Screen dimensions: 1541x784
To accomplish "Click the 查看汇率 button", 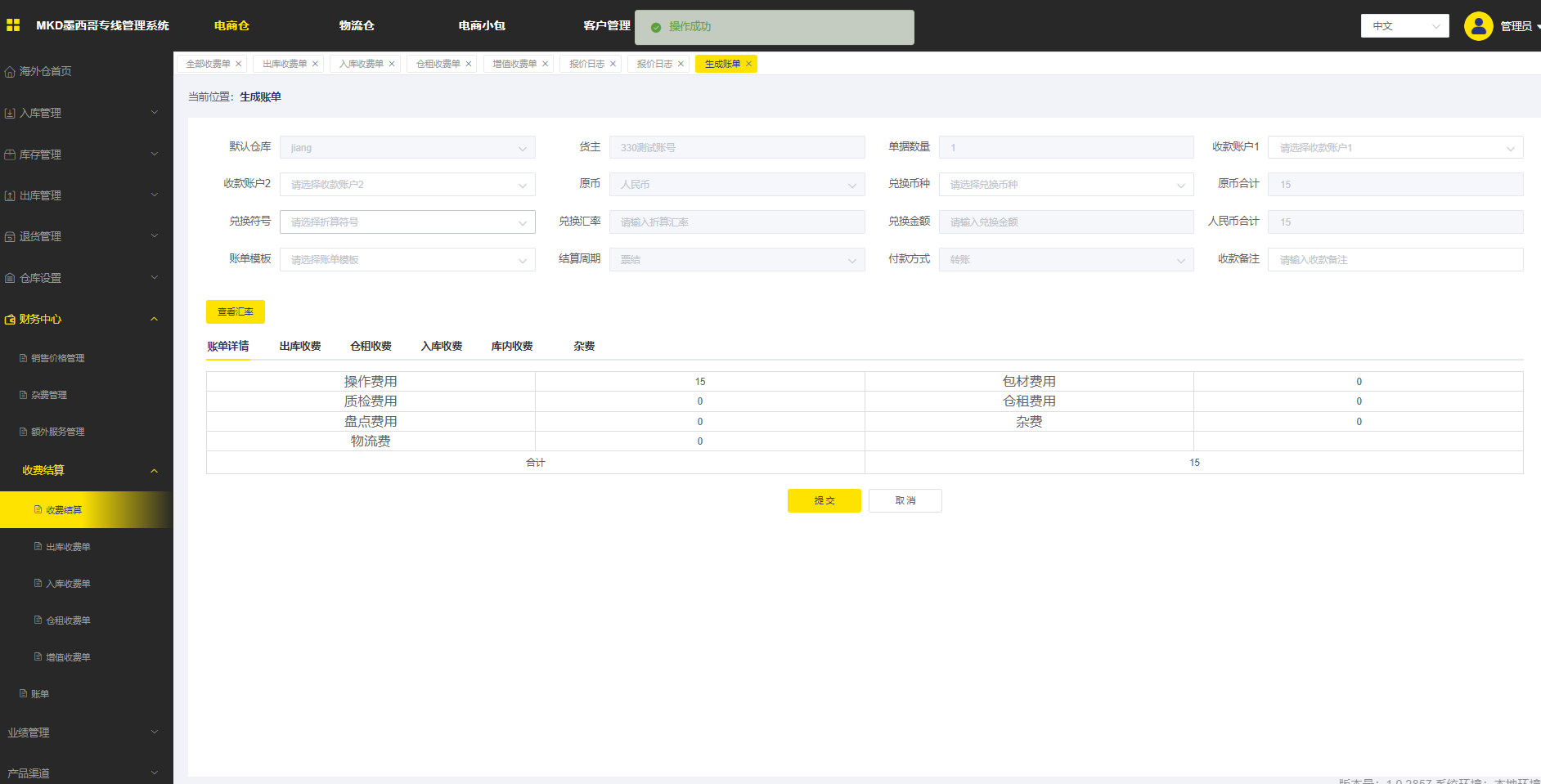I will (235, 312).
